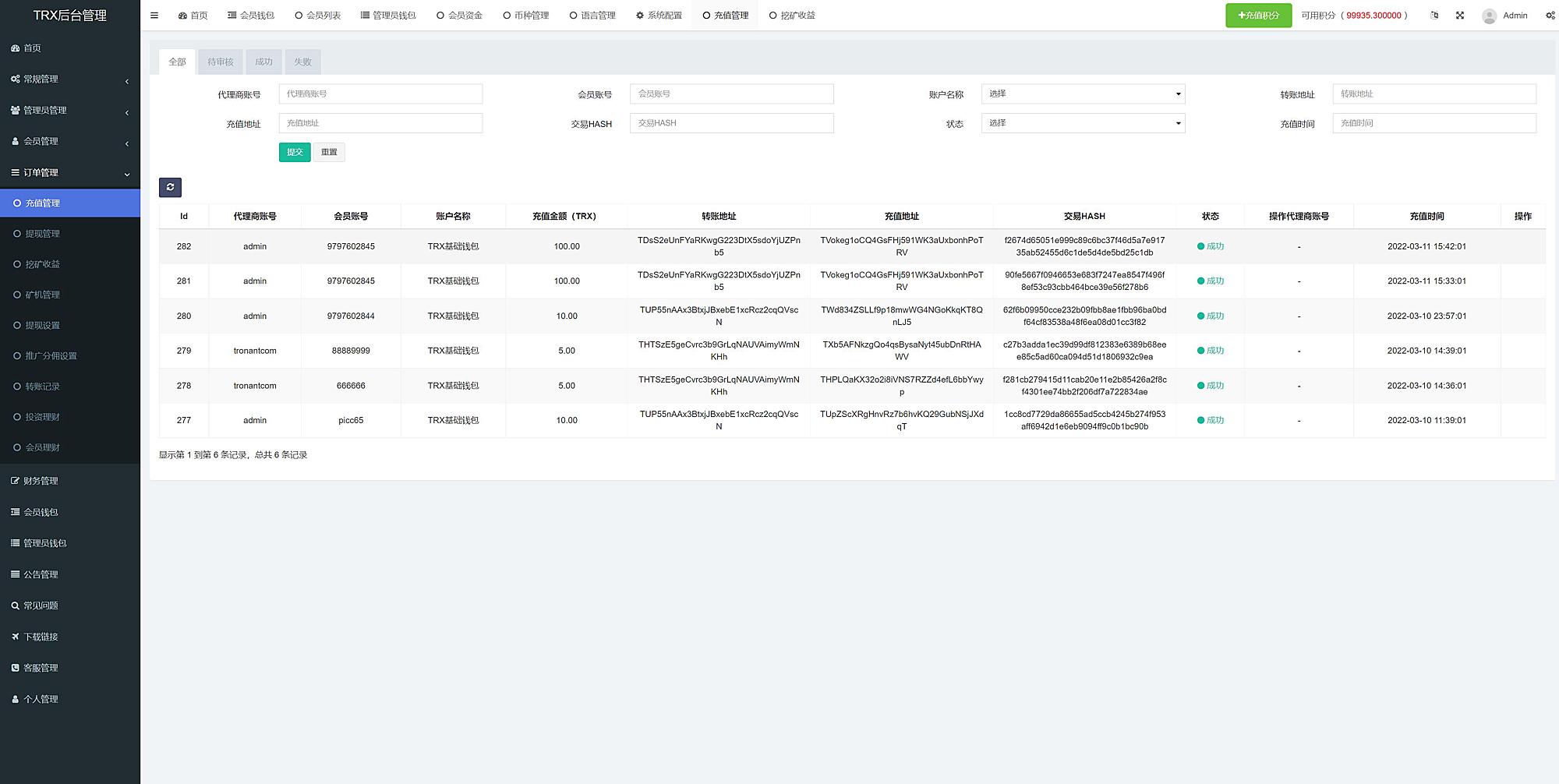The height and width of the screenshot is (784, 1559).
Task: Open 常见问题 in the sidebar
Action: coord(41,606)
